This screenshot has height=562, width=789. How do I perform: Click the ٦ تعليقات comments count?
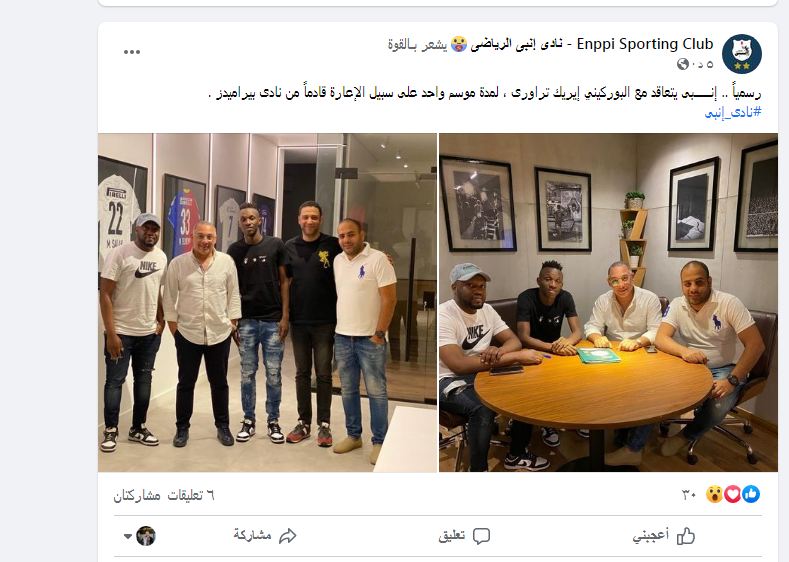191,496
